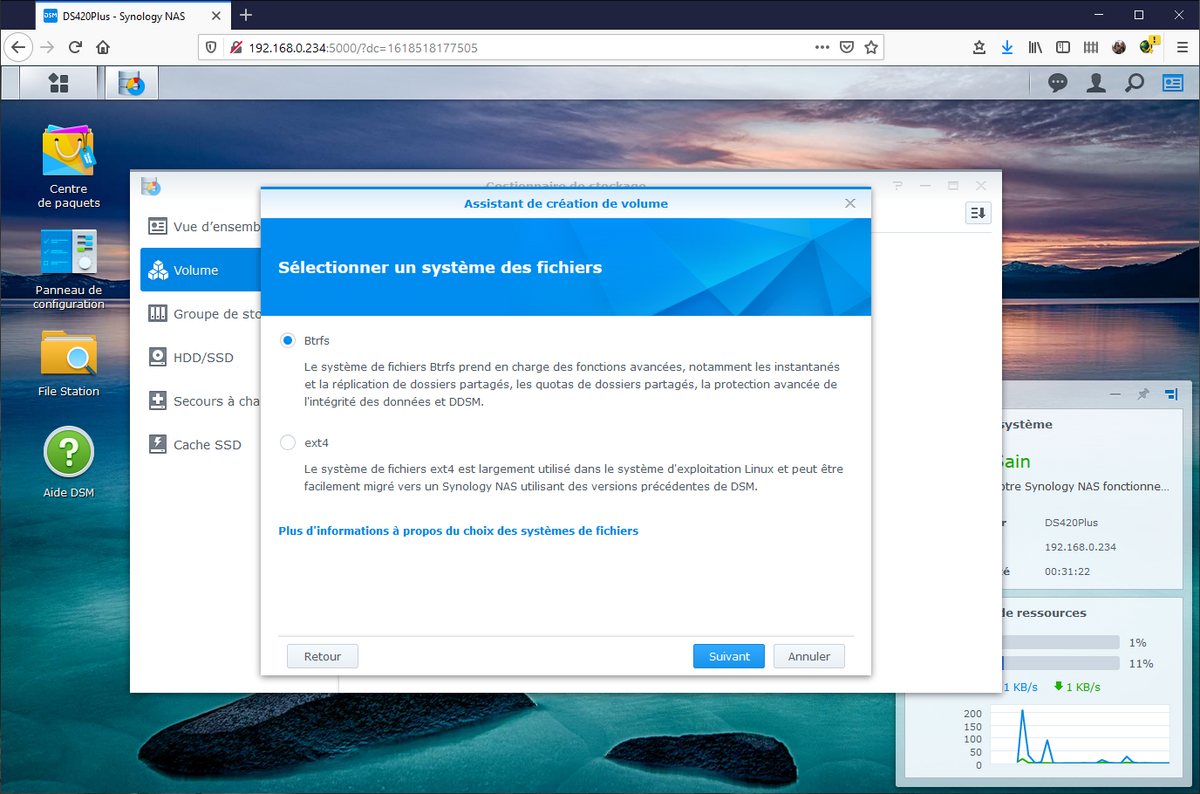
Task: Click the green Sain status text
Action: (1014, 462)
